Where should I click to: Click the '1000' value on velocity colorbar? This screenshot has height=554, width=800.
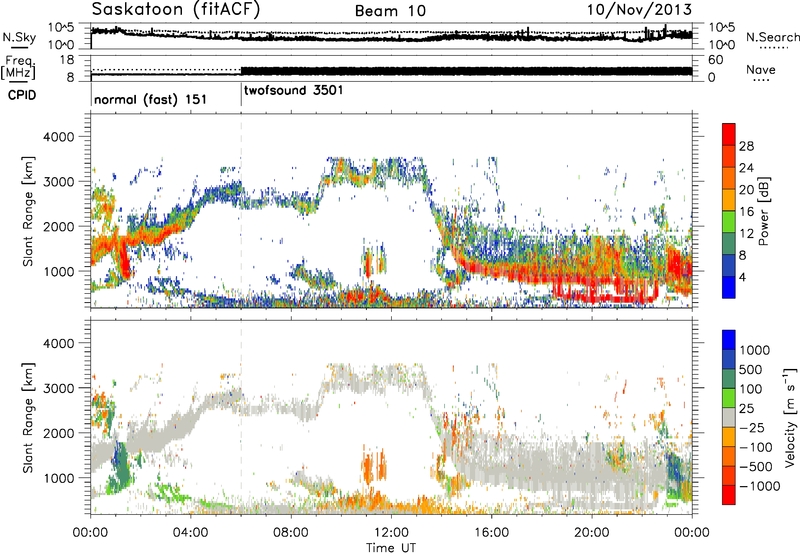point(754,350)
